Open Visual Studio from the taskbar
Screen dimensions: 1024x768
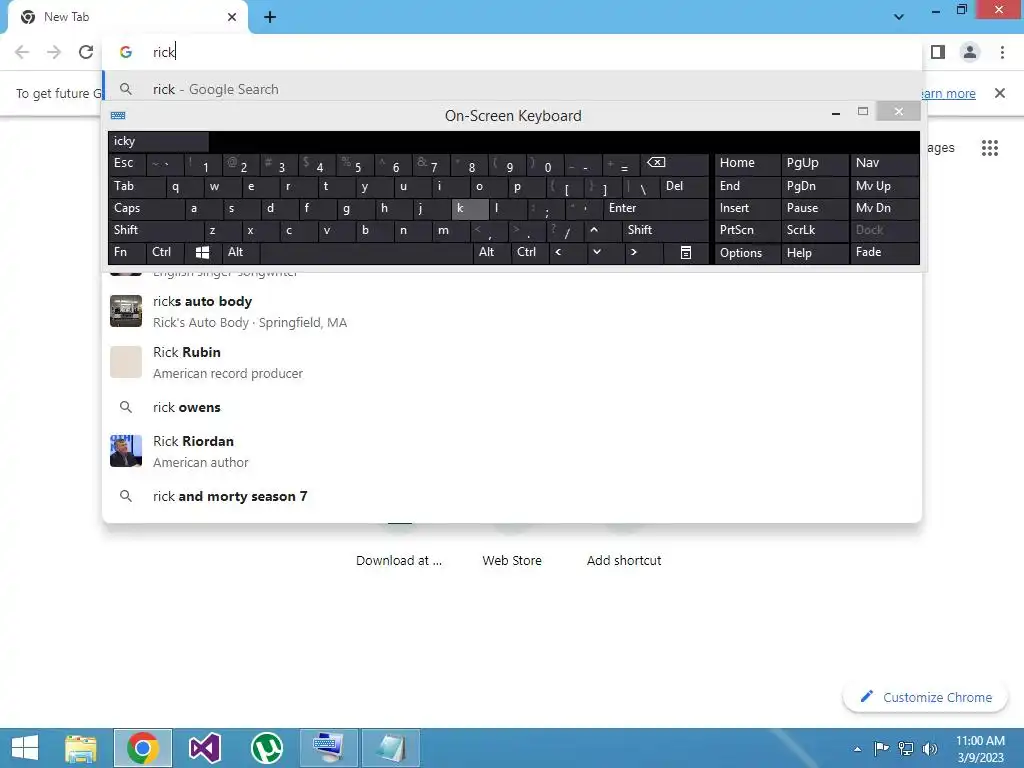[x=204, y=748]
